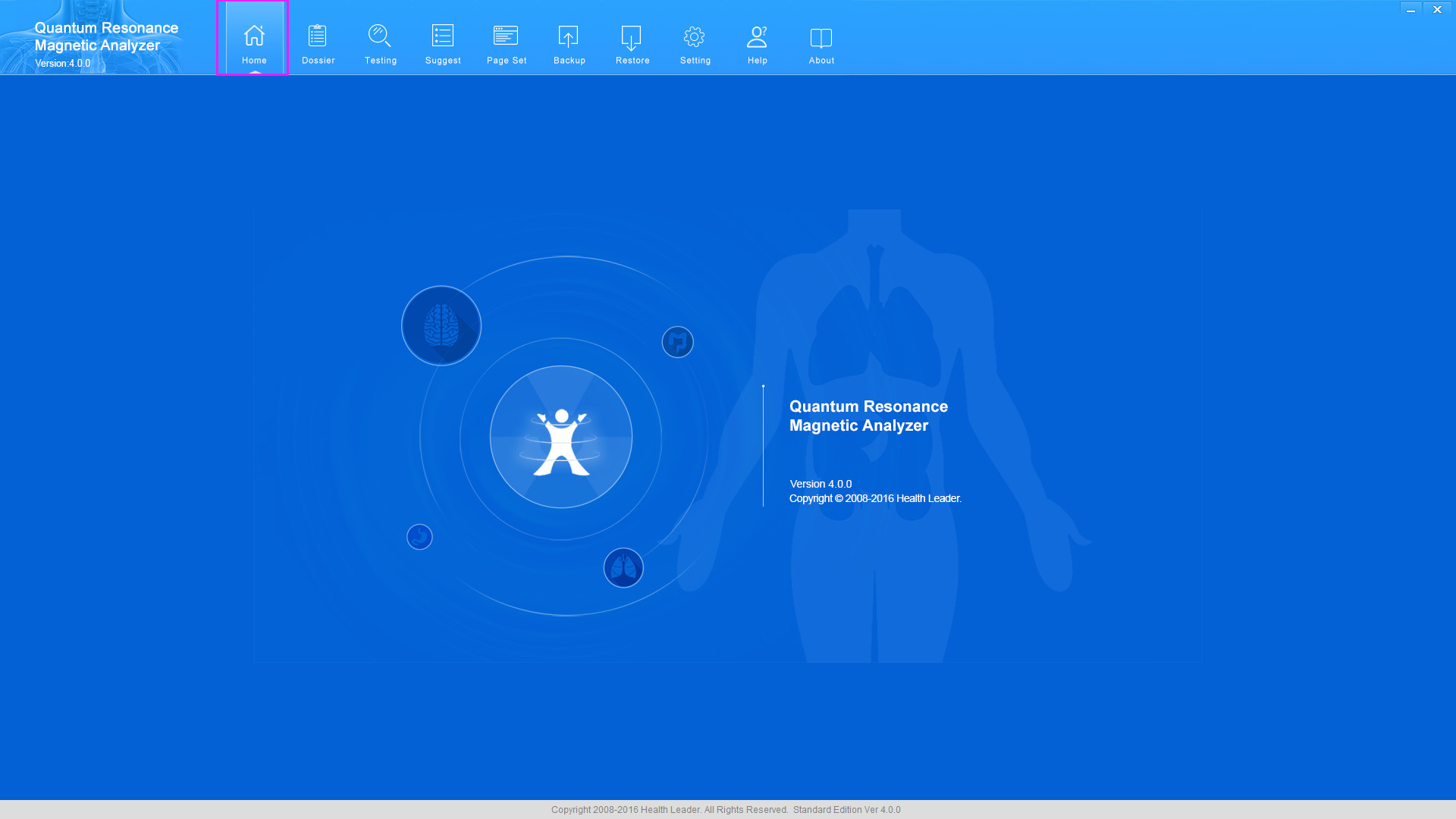This screenshot has height=819, width=1456.
Task: Click the small stomach organ circle
Action: click(419, 537)
